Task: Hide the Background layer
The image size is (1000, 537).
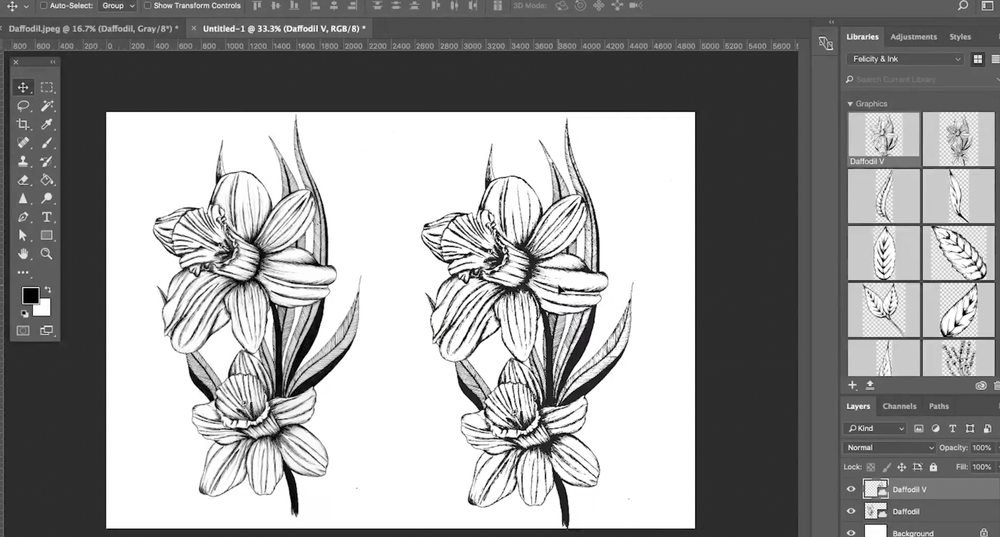Action: pyautogui.click(x=851, y=533)
